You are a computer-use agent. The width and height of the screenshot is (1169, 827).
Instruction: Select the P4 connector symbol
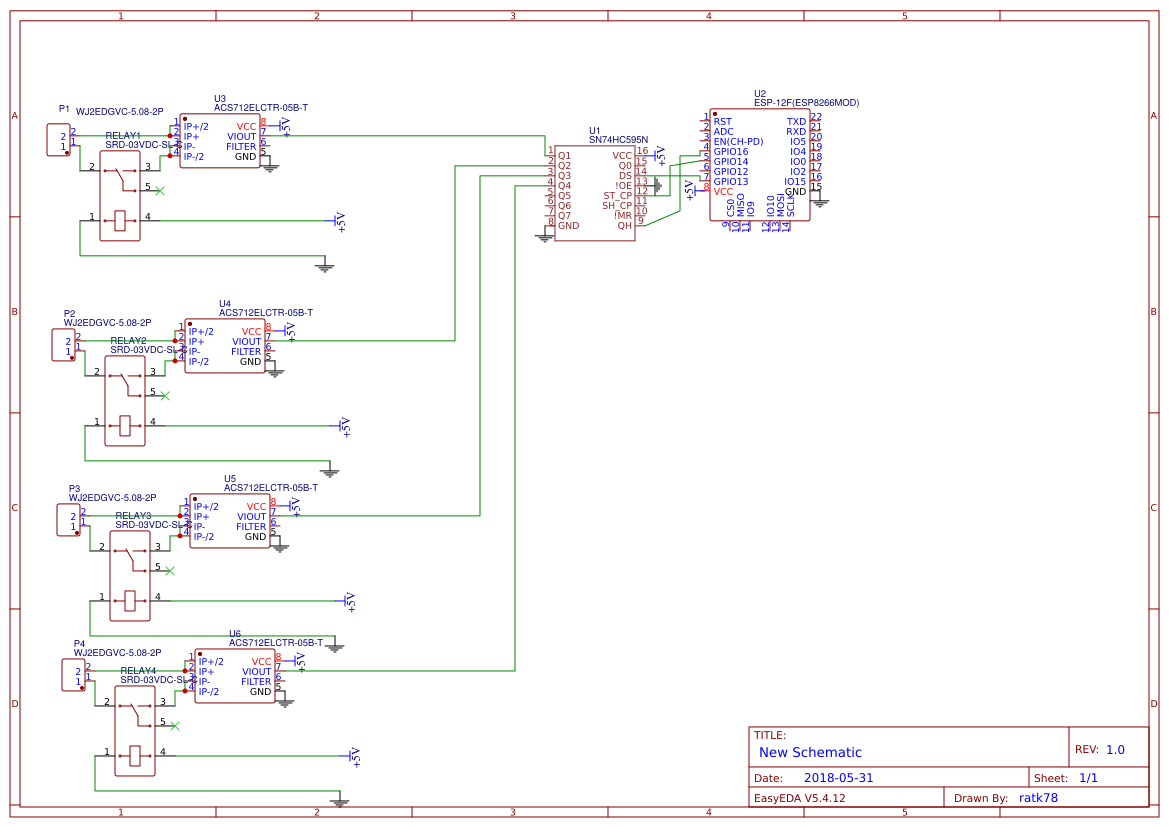[73, 675]
